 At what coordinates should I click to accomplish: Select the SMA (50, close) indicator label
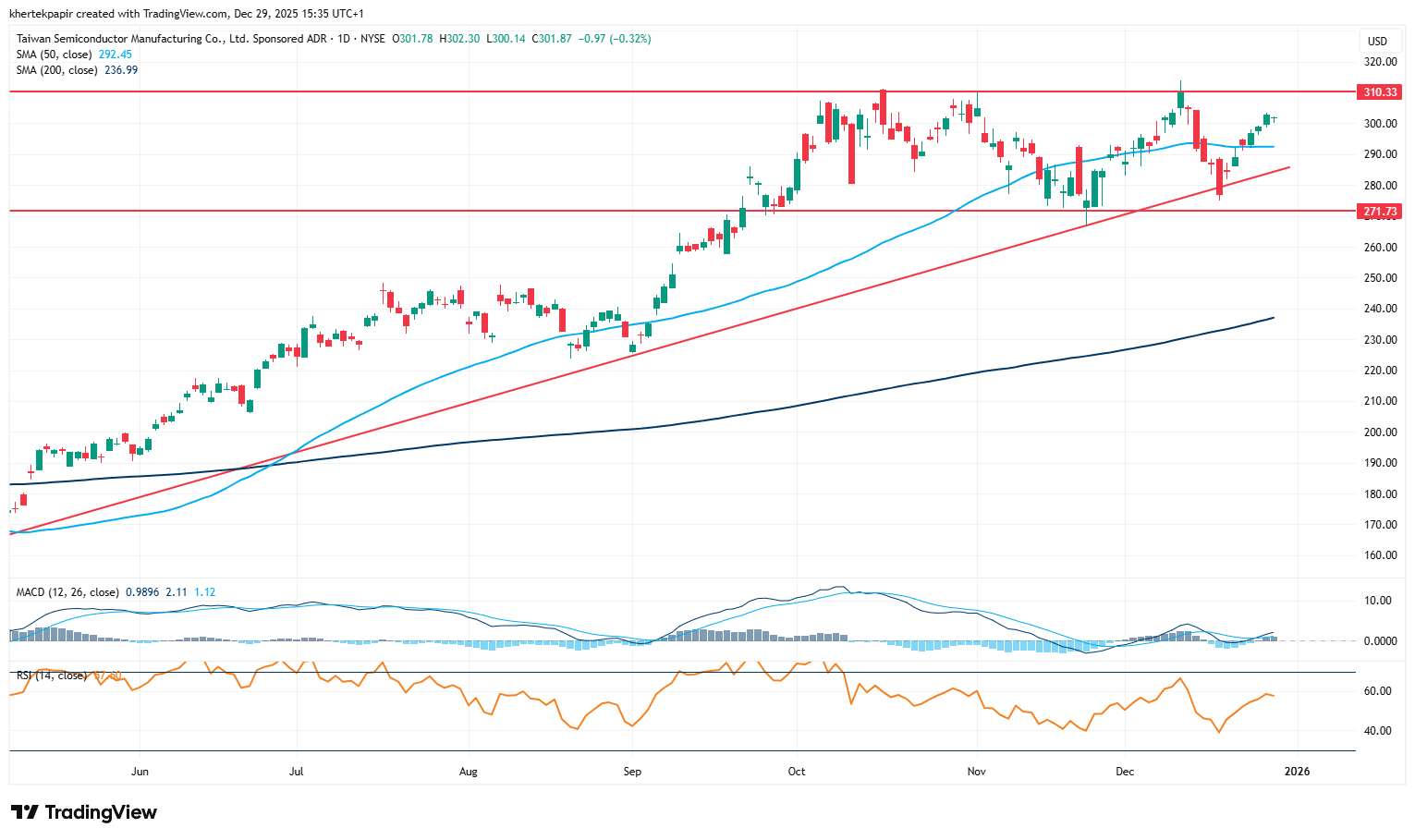click(x=55, y=55)
